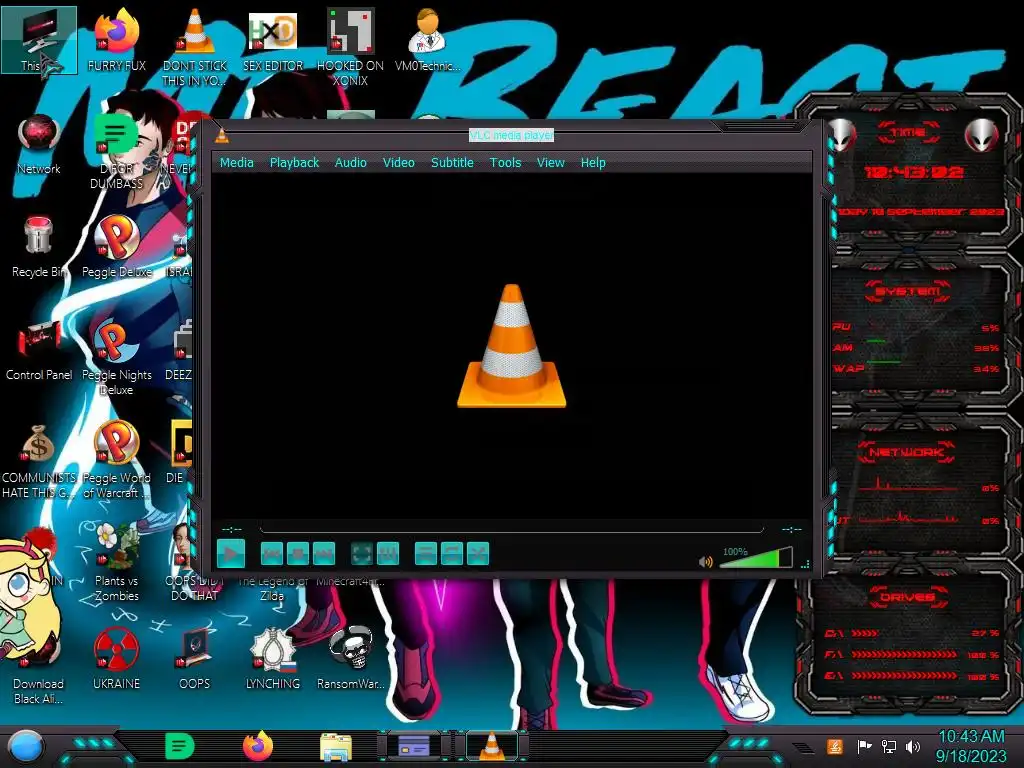
Task: Click the remaining time label in VLC
Action: coord(792,529)
